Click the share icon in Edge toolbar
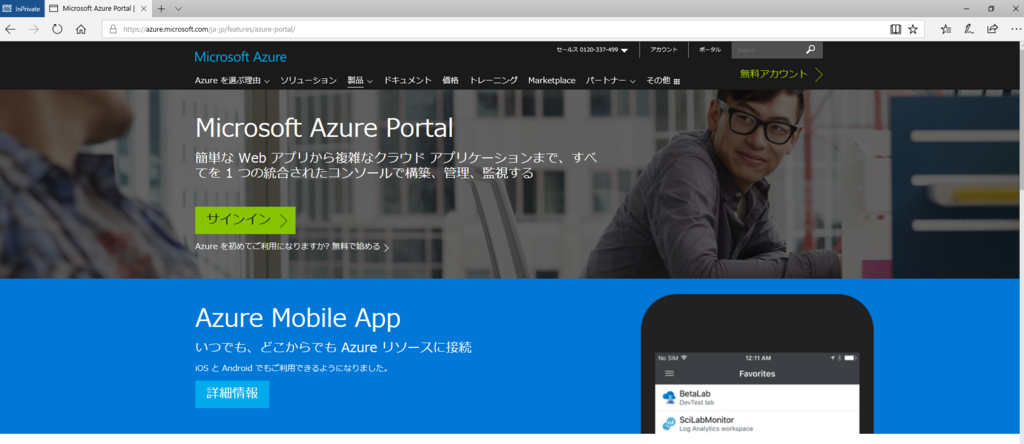Viewport: 1024px width, 444px height. (993, 29)
